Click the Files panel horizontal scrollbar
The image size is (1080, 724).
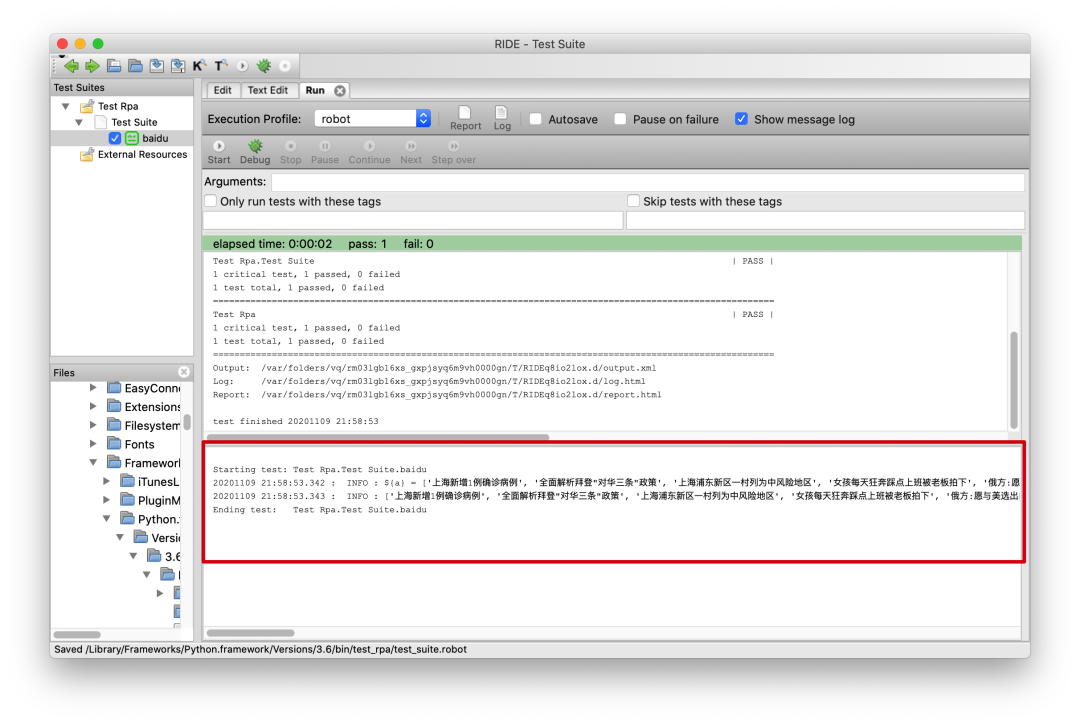[77, 634]
